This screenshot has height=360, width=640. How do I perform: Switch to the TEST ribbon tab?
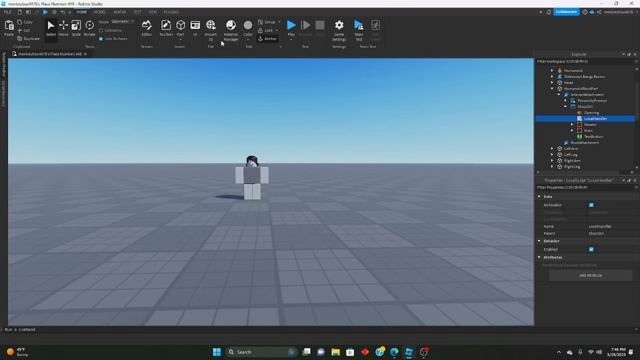click(138, 12)
